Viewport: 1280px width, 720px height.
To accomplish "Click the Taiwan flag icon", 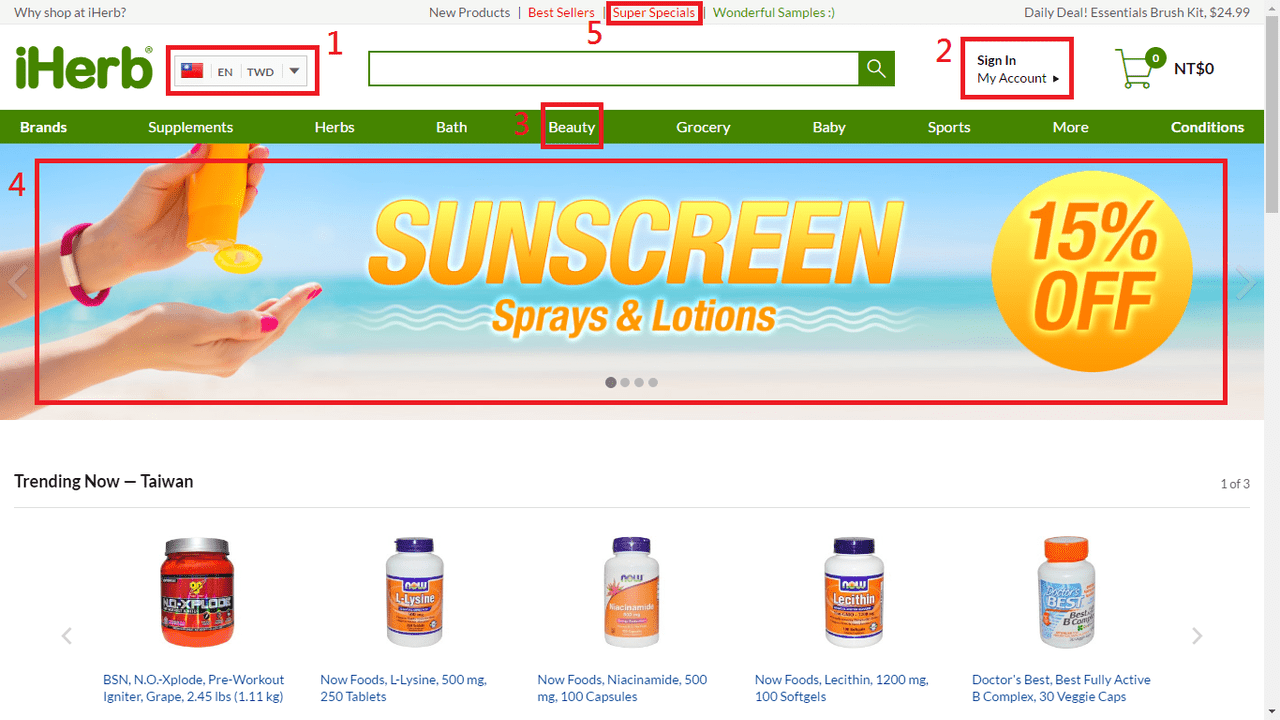I will pos(192,71).
